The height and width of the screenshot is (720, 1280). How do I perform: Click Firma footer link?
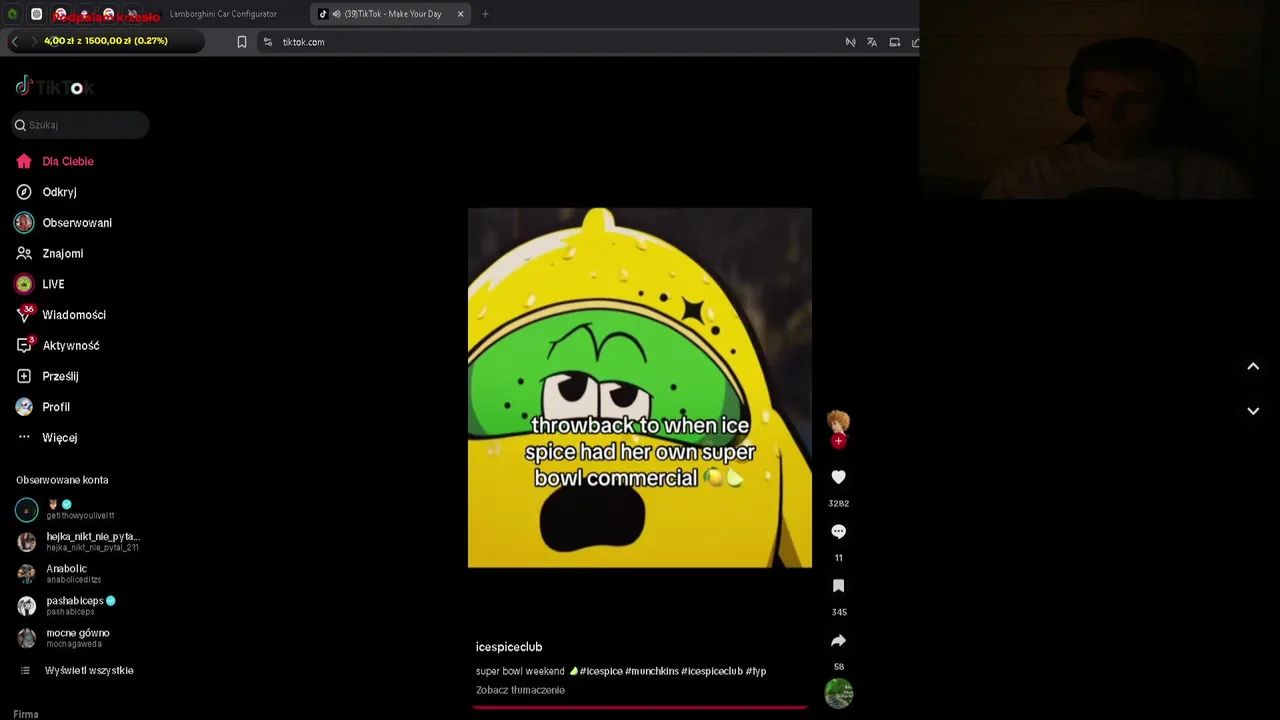coord(26,714)
